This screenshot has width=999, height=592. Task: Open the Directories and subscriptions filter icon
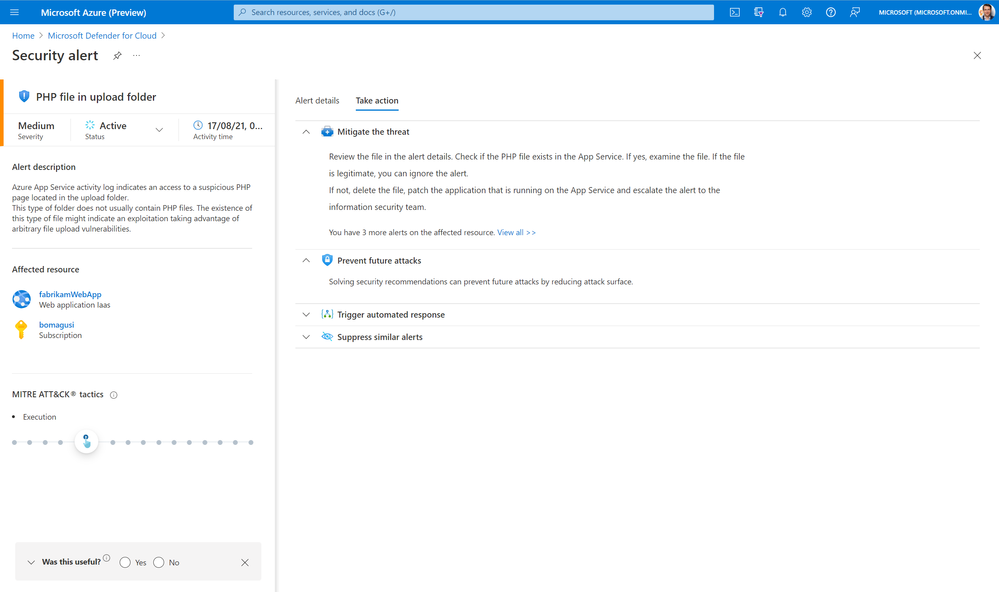(x=759, y=12)
